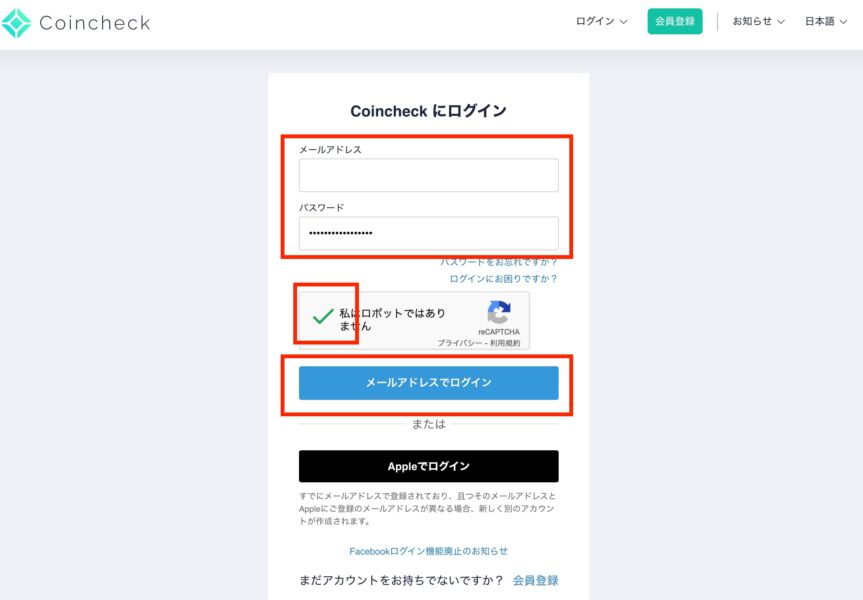
Task: Open the お知らせ dropdown menu
Action: point(758,21)
